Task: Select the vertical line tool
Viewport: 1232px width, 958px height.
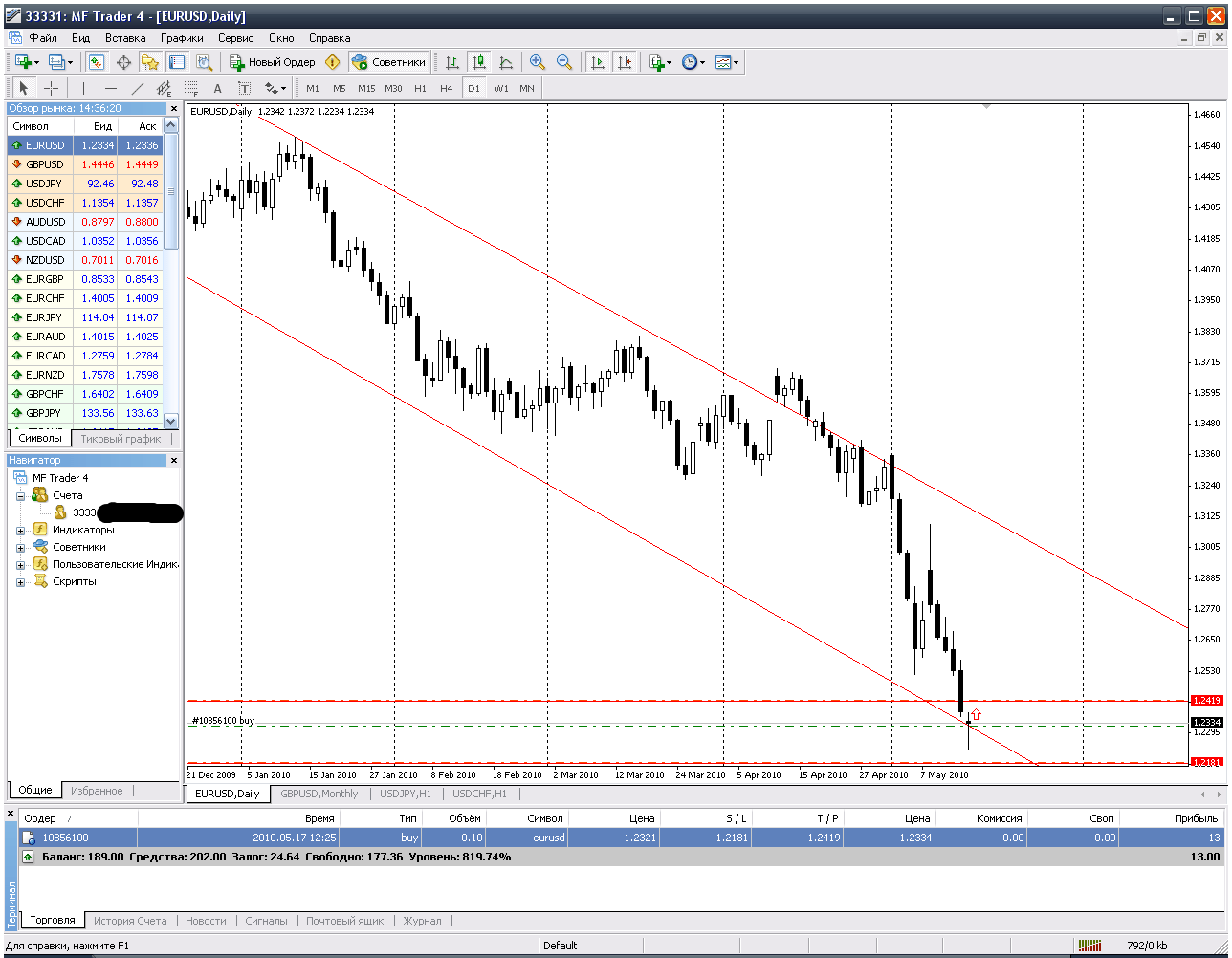Action: click(84, 88)
